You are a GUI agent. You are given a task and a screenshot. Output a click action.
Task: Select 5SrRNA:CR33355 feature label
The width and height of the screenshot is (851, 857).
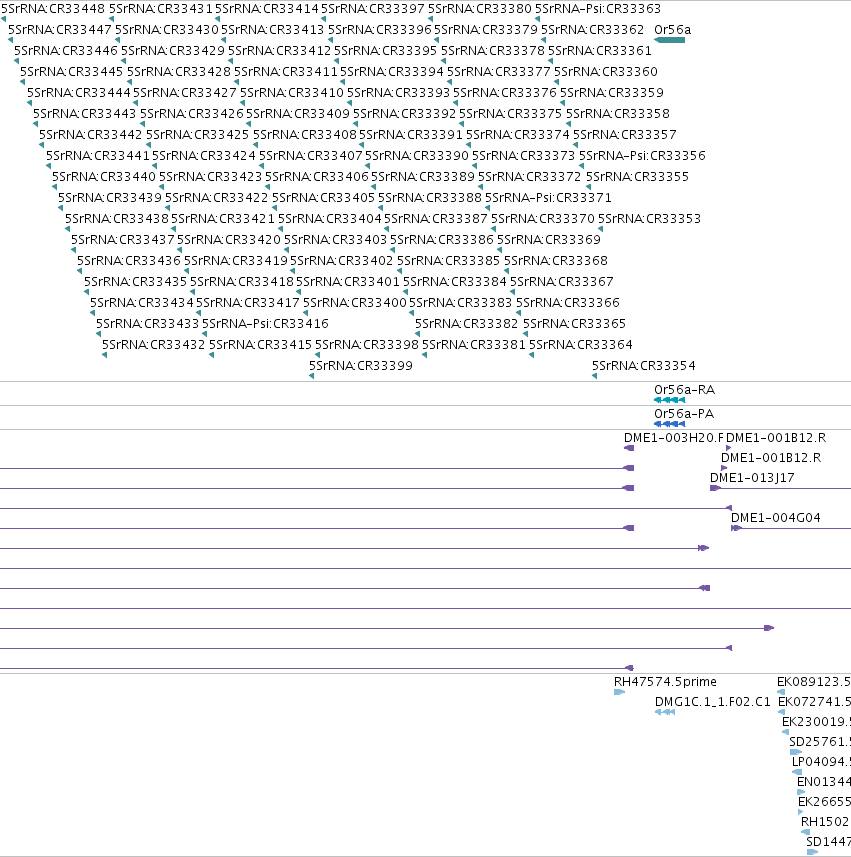point(637,177)
